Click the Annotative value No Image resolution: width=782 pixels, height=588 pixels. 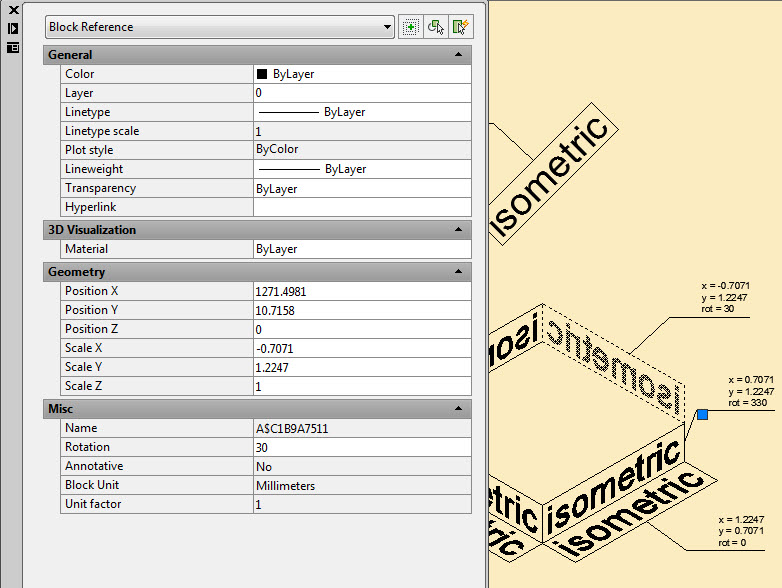click(362, 466)
